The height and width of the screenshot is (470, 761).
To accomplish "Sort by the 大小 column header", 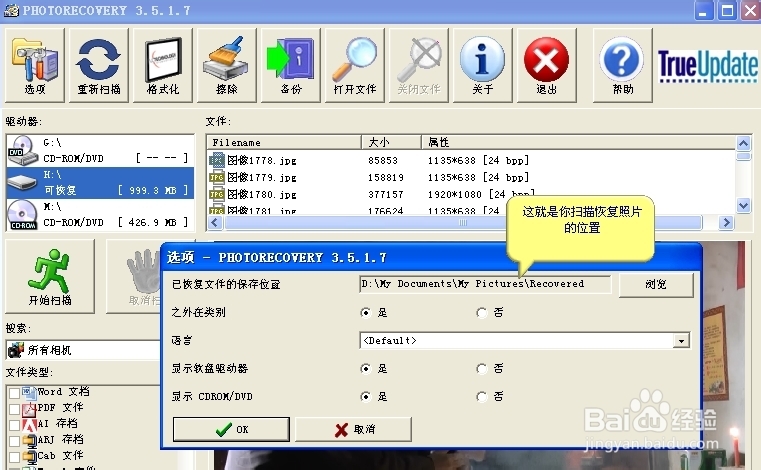I will tap(391, 142).
